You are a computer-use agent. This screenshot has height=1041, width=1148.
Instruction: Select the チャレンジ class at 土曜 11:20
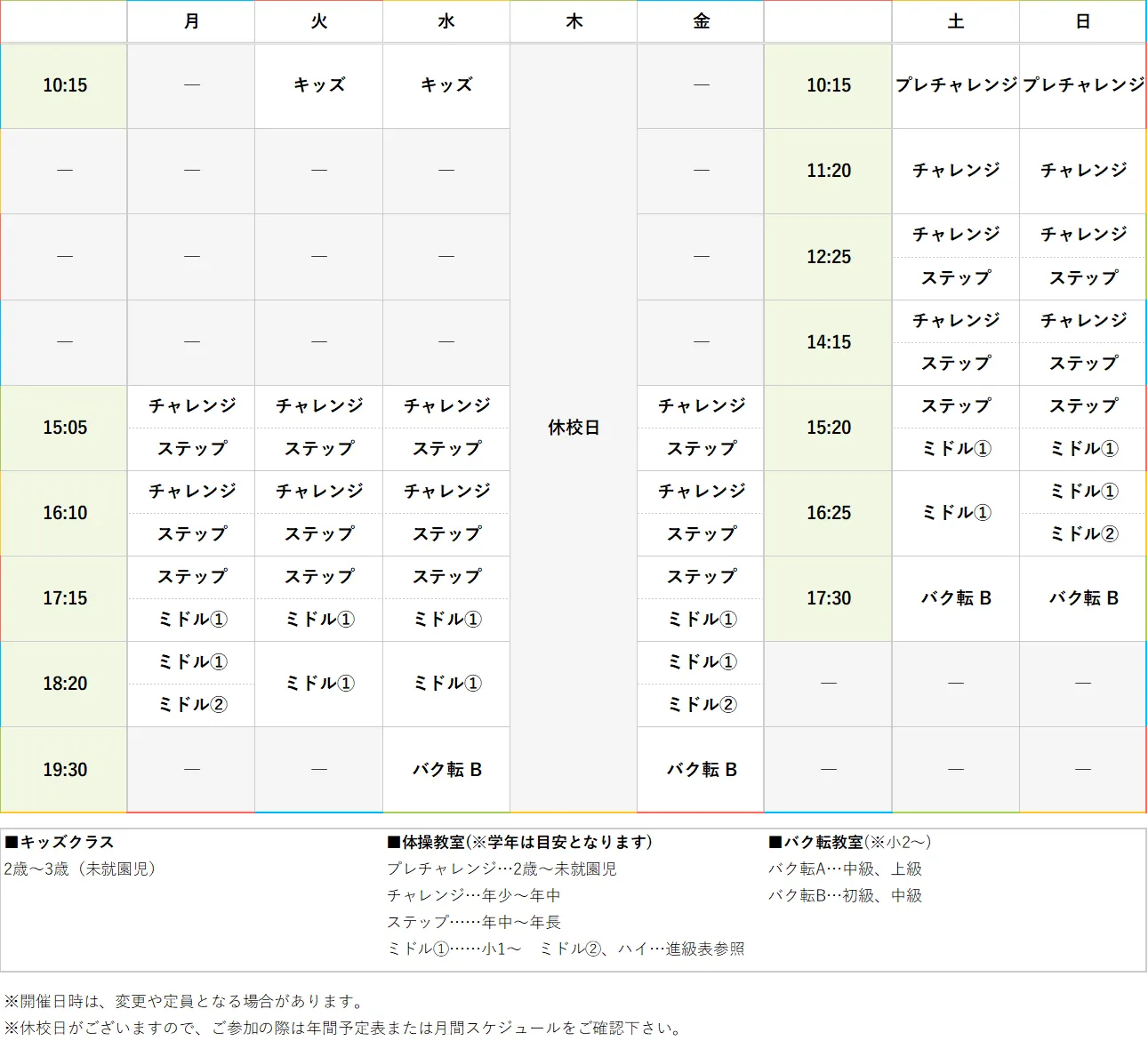(955, 171)
